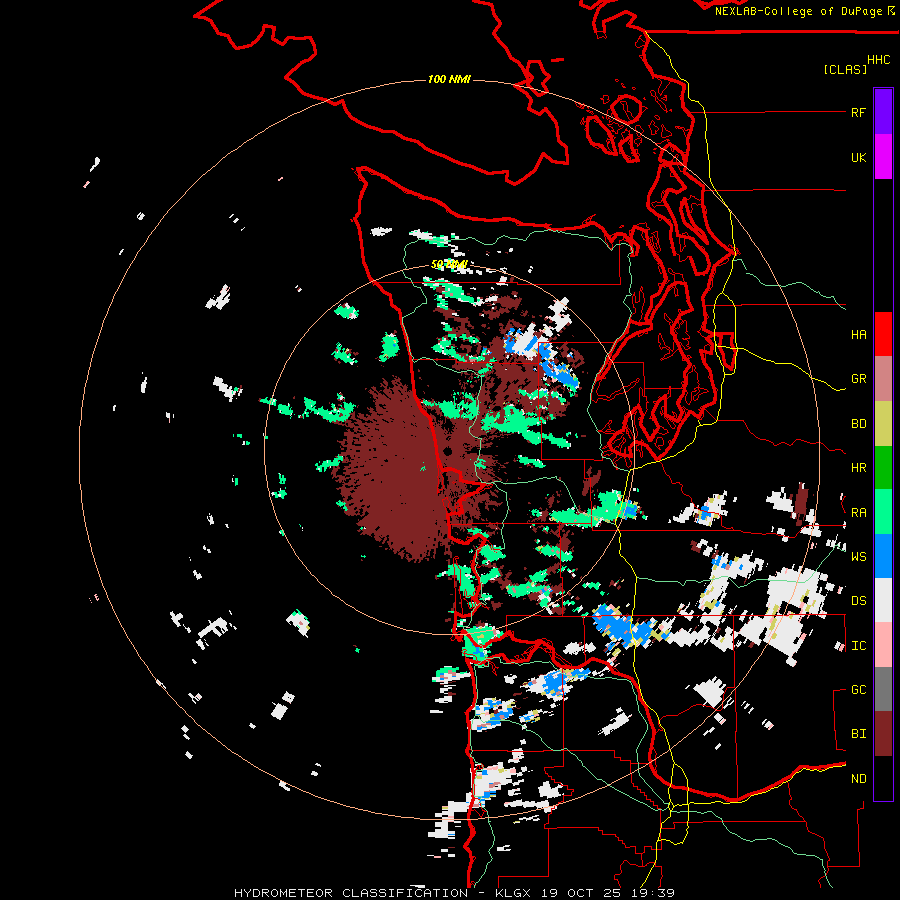Click the 'NEXLAB-College of DuPage' credit text
This screenshot has height=900, width=900.
tap(798, 11)
